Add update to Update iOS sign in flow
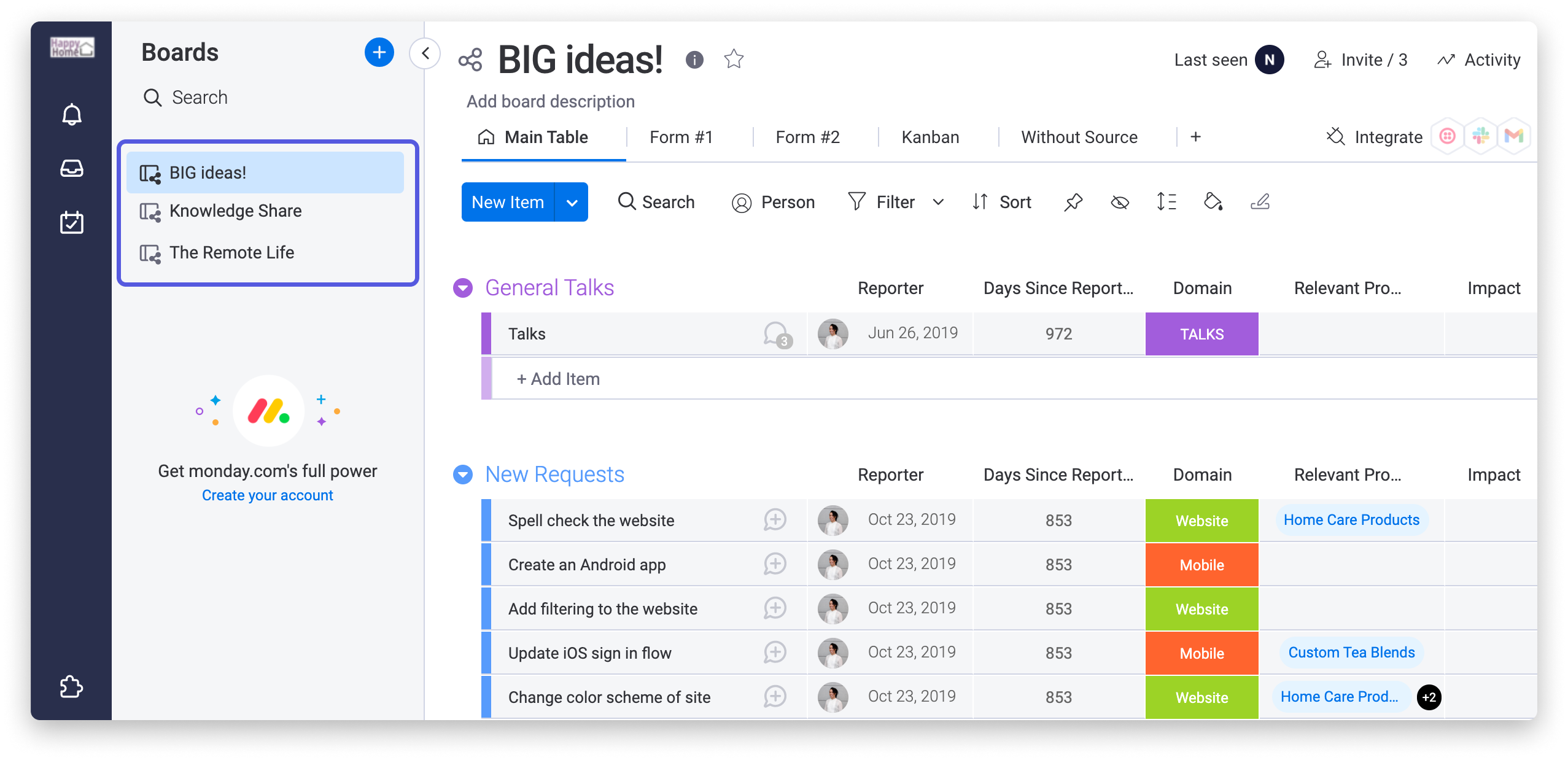1568x760 pixels. pyautogui.click(x=775, y=653)
